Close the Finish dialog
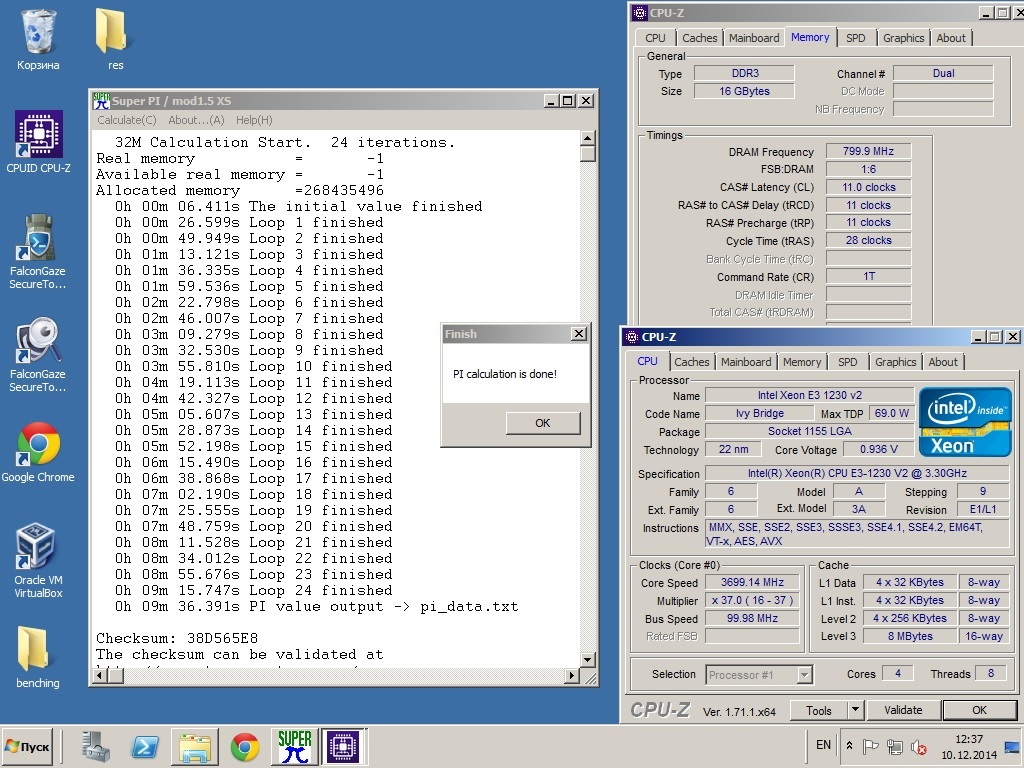 [579, 334]
